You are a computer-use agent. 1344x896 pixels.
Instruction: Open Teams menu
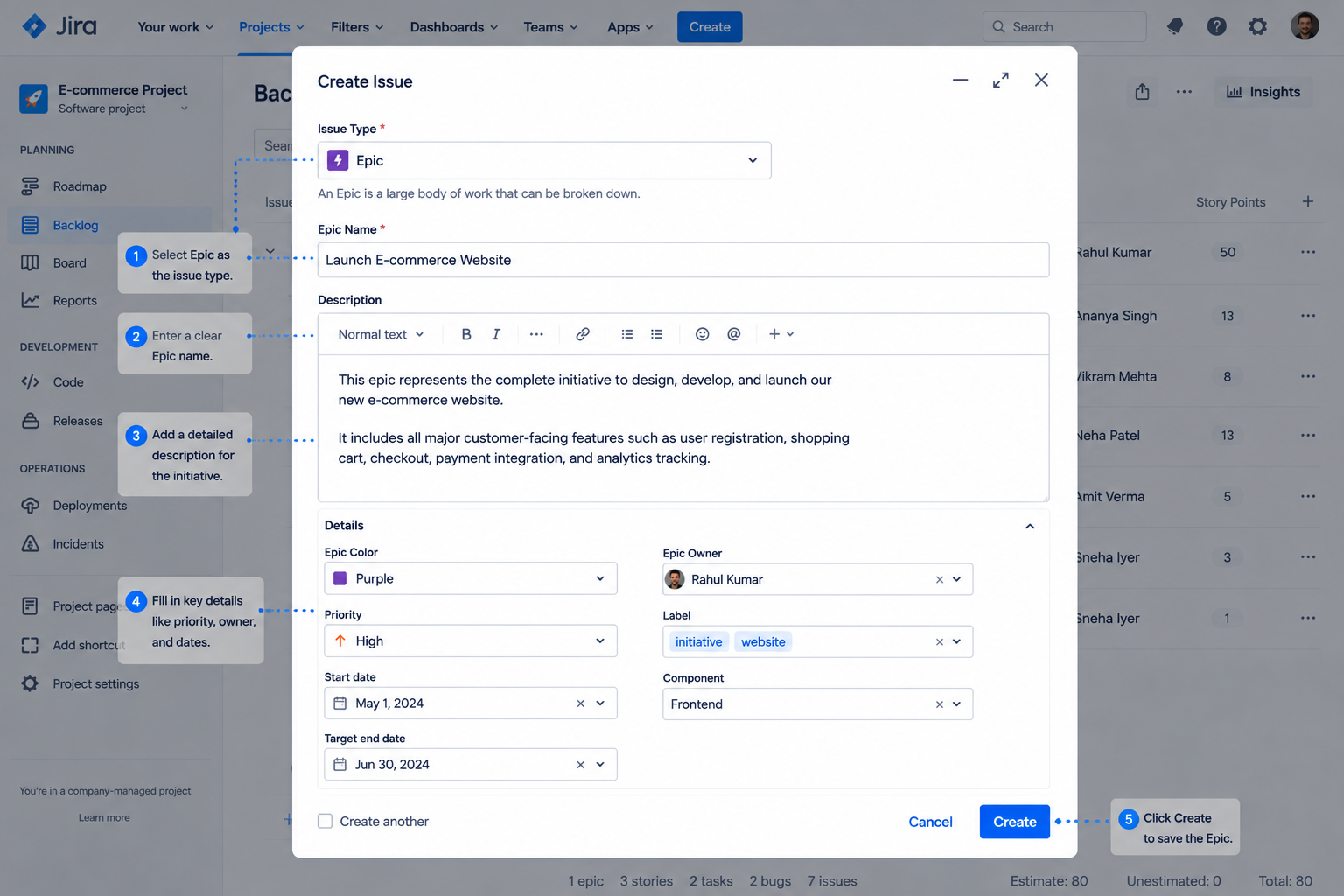point(550,27)
